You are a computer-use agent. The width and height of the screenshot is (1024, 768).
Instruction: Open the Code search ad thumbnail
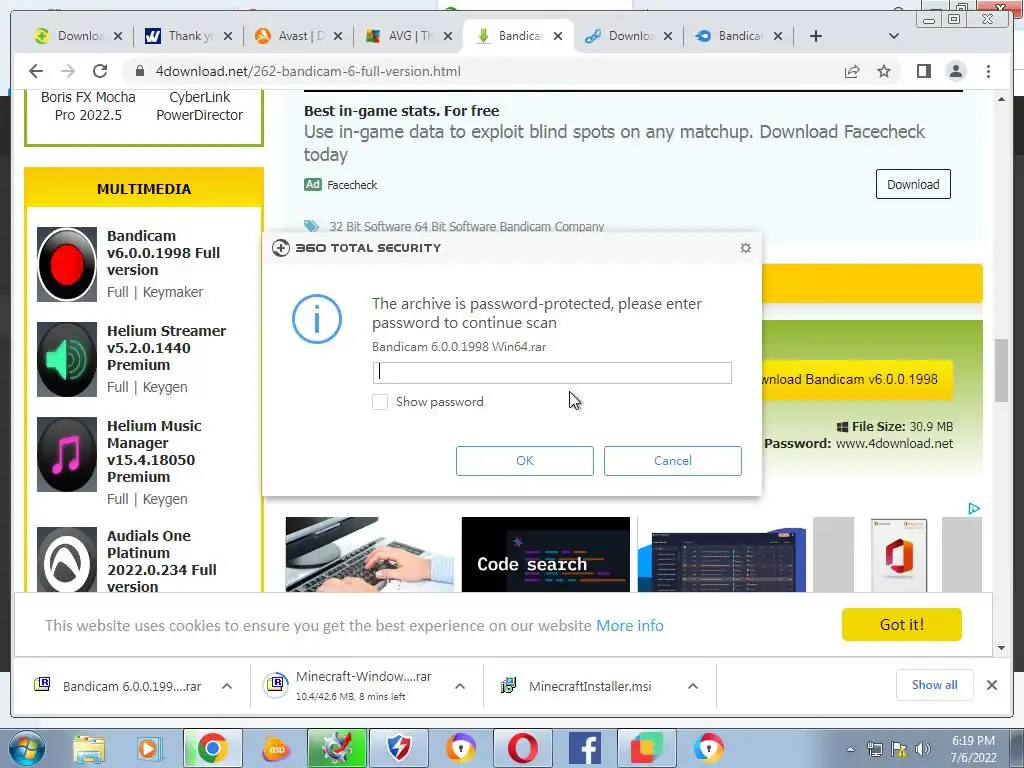coord(545,554)
